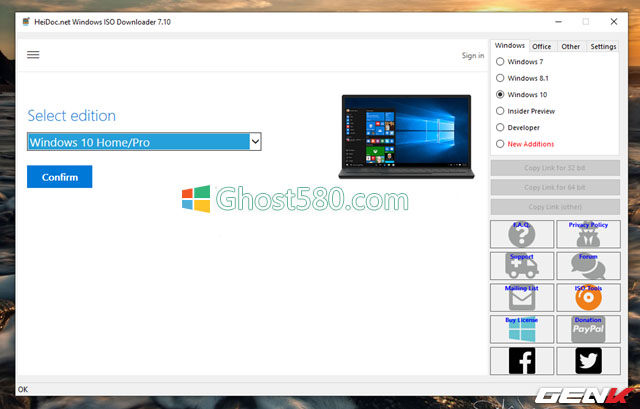The width and height of the screenshot is (640, 409).
Task: Click the Windows 10 laptop image
Action: pyautogui.click(x=406, y=137)
